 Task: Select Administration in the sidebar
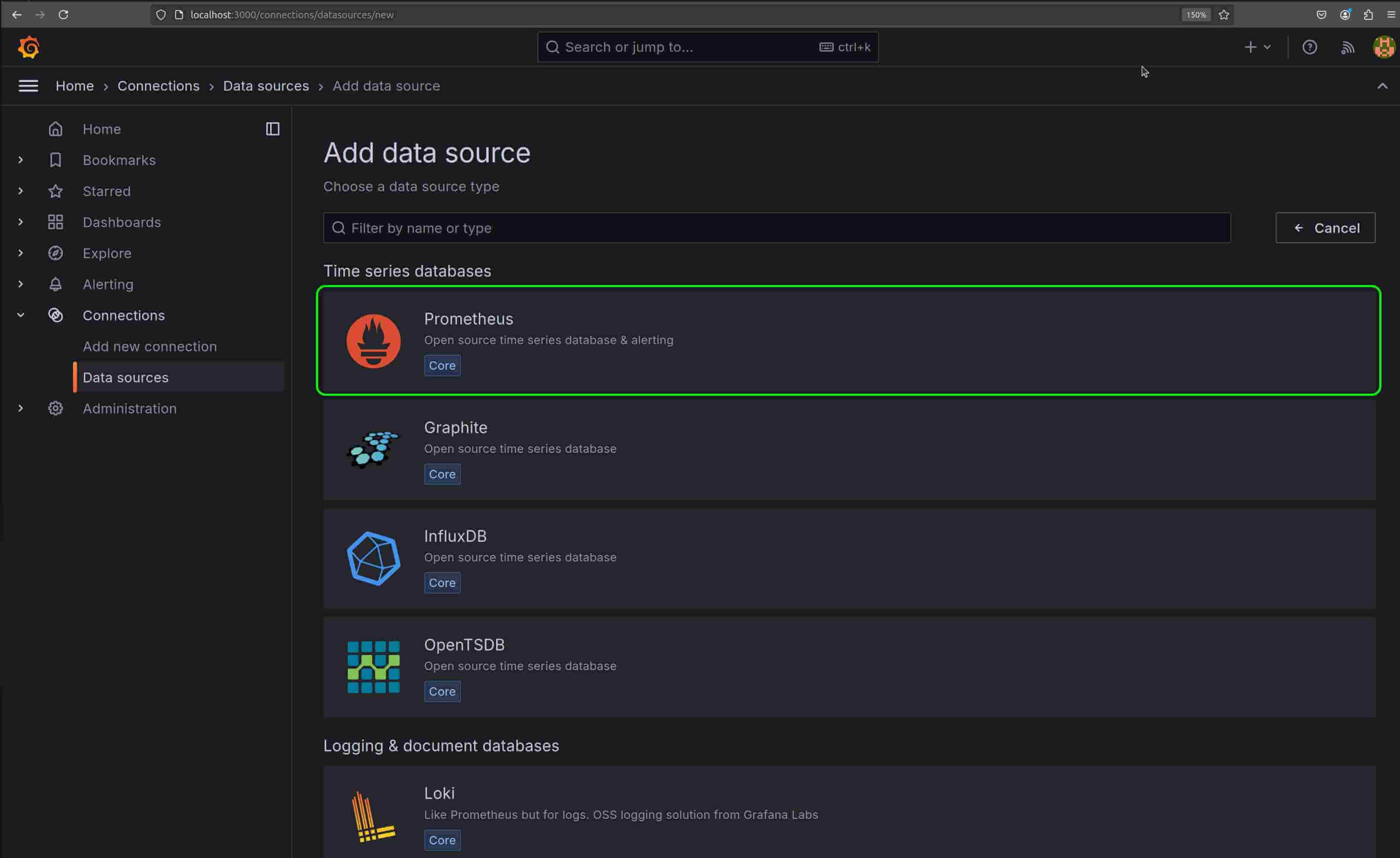130,408
